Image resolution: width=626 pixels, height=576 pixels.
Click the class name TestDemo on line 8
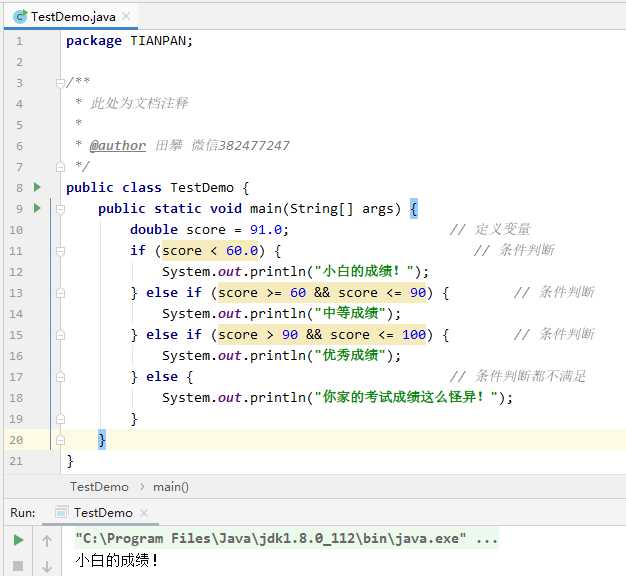[x=202, y=188]
